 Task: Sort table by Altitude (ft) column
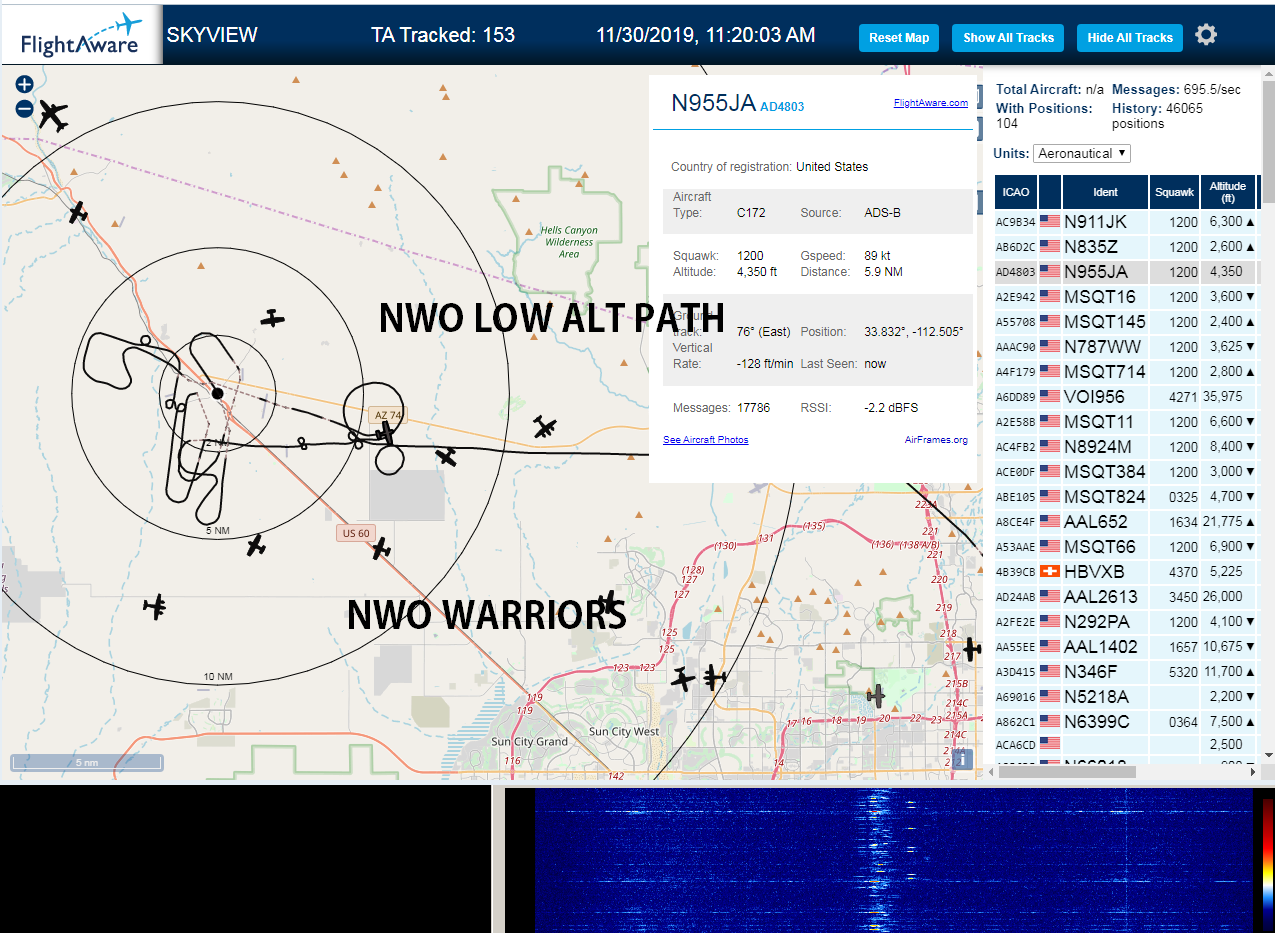tap(1227, 192)
